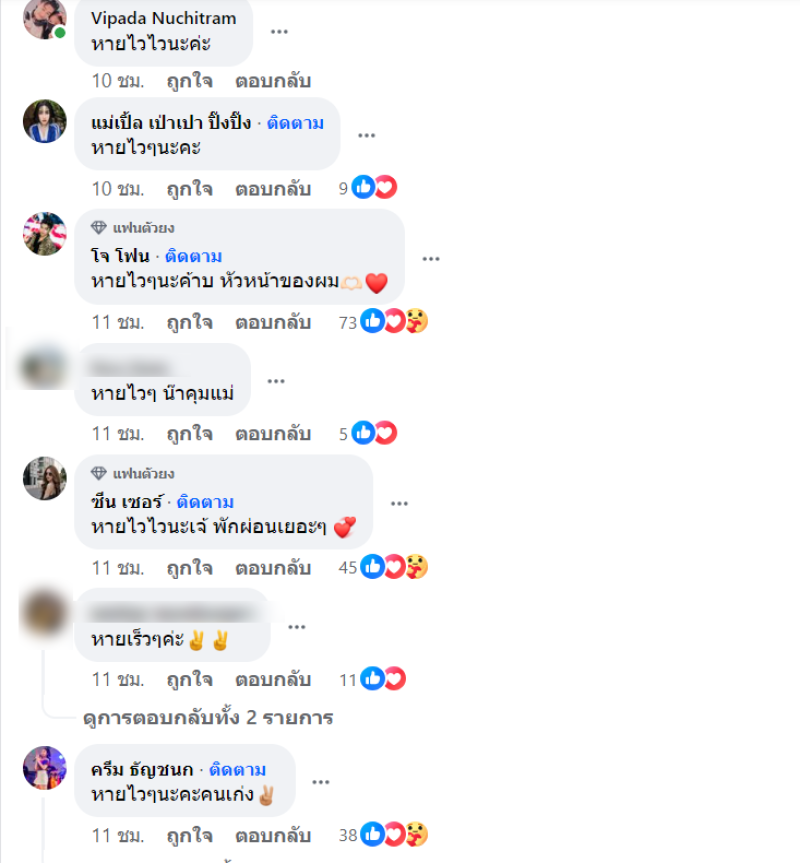Screen dimensions: 800x863
Task: Open options menu on Vipada Nuchitram's comment
Action: point(279,31)
